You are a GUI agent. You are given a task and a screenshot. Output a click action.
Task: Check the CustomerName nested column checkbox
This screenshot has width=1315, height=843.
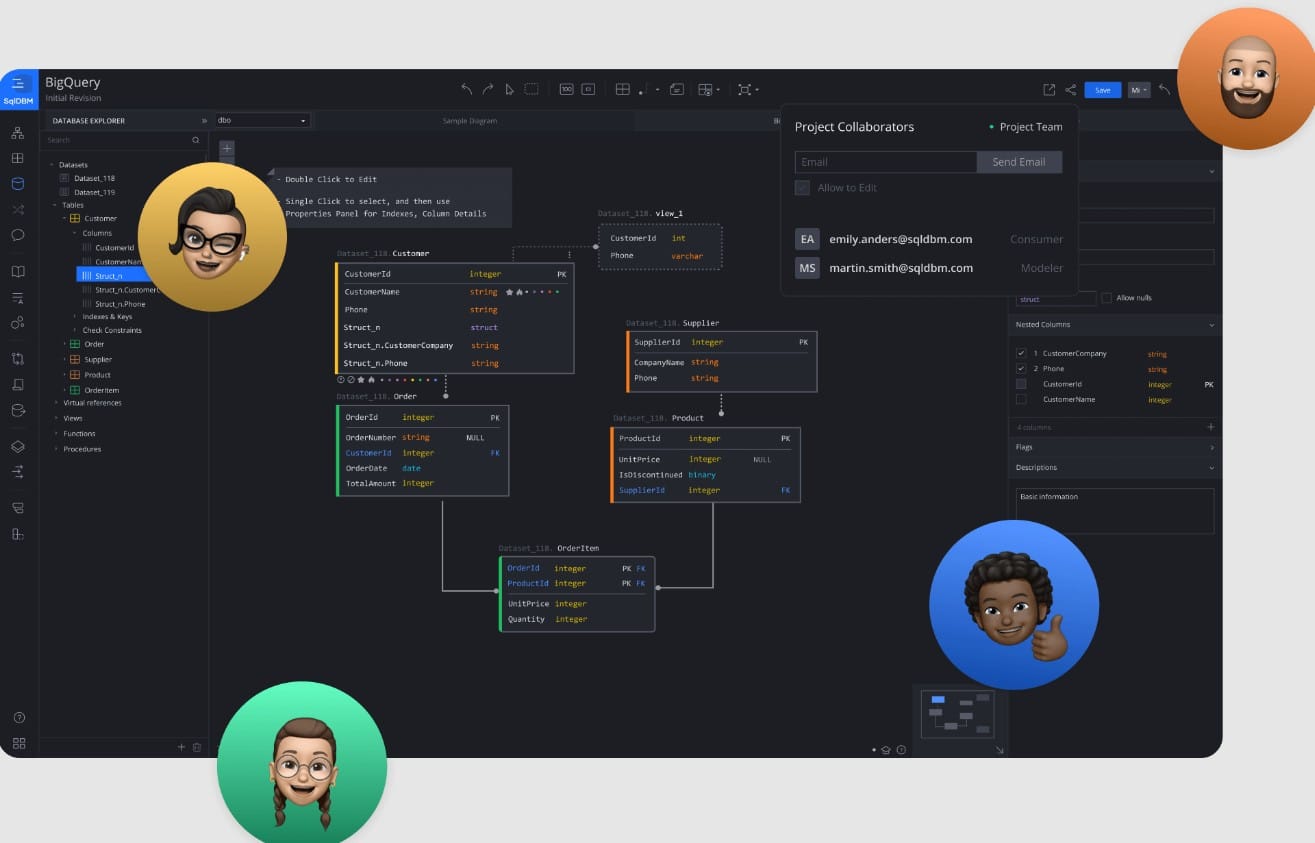coord(1021,400)
